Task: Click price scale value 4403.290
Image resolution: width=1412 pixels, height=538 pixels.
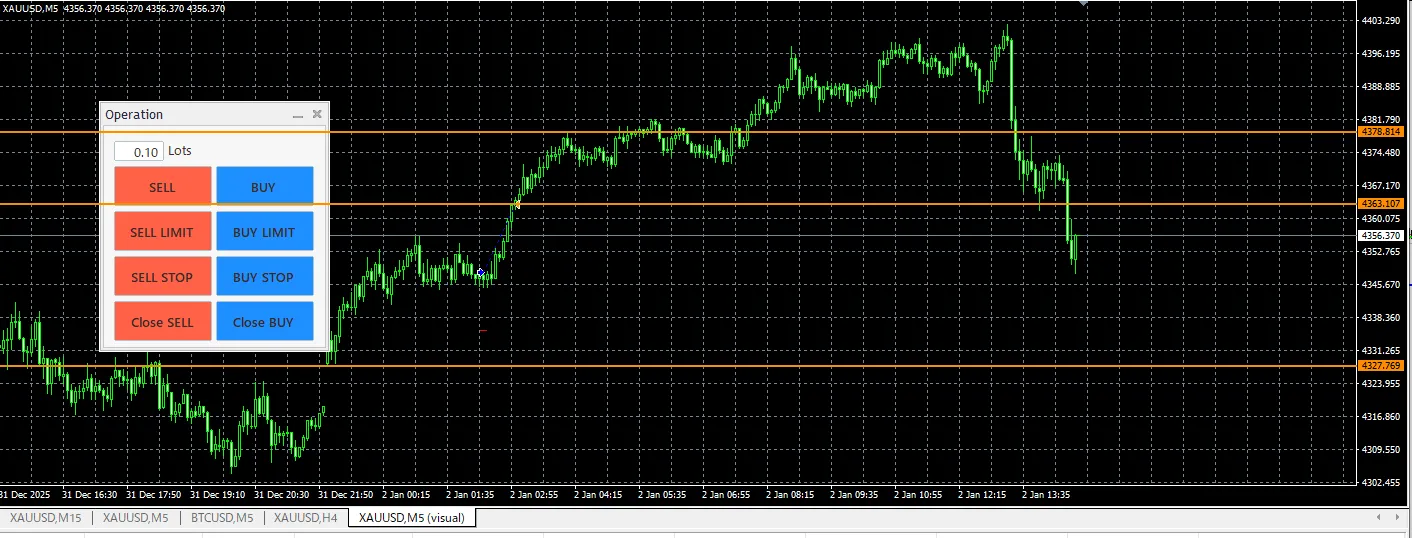Action: pyautogui.click(x=1383, y=20)
